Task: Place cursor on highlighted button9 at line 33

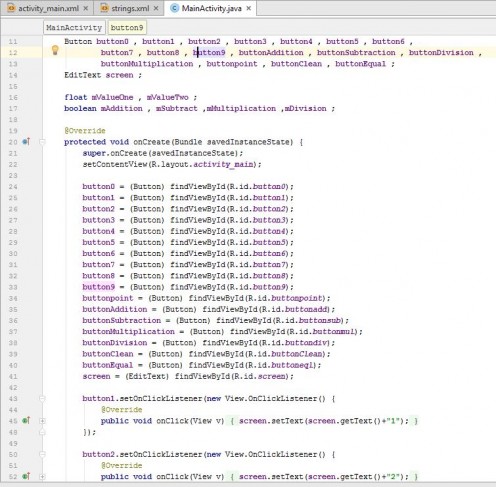Action: [98, 287]
